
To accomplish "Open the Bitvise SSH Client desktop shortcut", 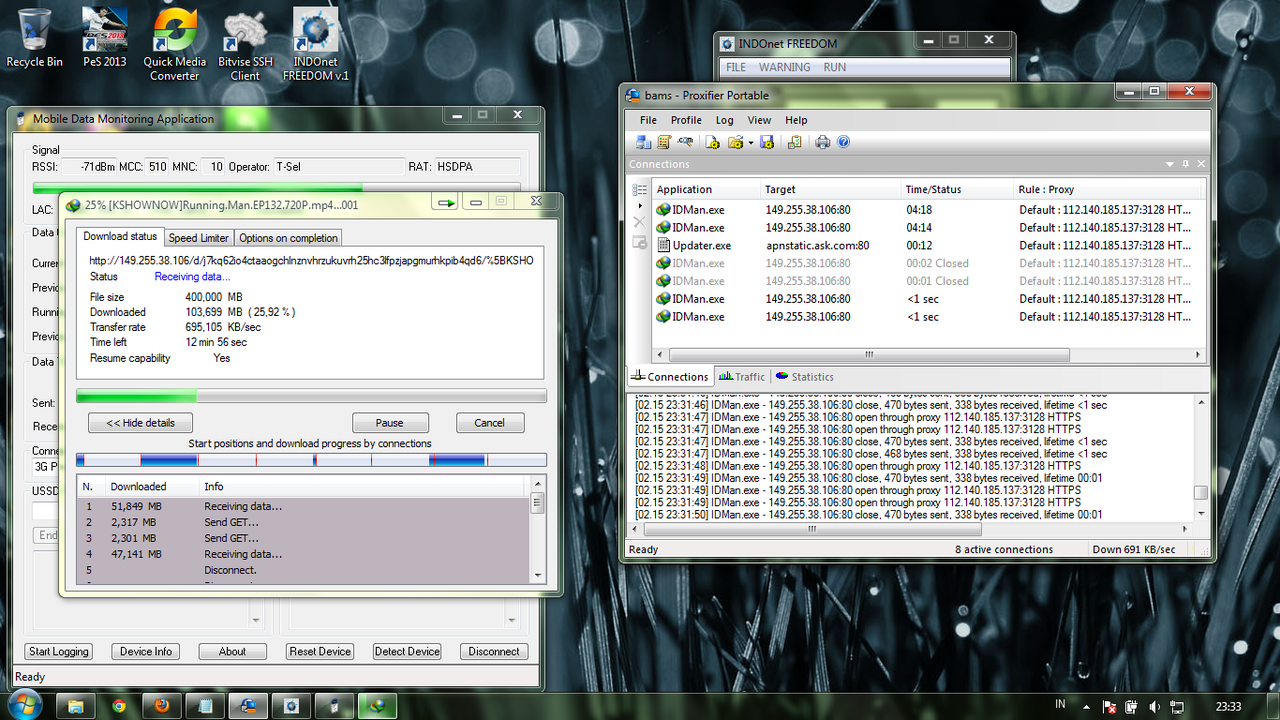I will pos(245,45).
